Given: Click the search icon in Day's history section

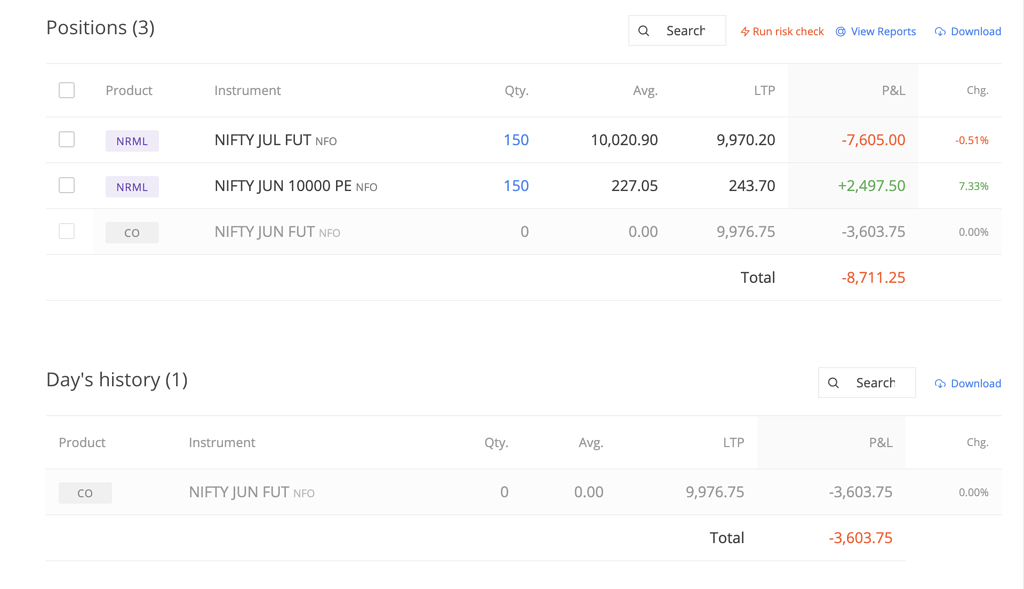Looking at the screenshot, I should point(834,382).
